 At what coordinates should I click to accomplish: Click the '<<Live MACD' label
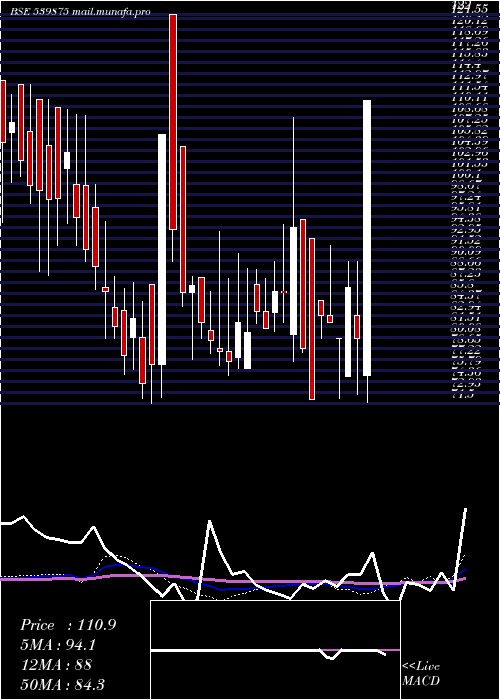421,674
